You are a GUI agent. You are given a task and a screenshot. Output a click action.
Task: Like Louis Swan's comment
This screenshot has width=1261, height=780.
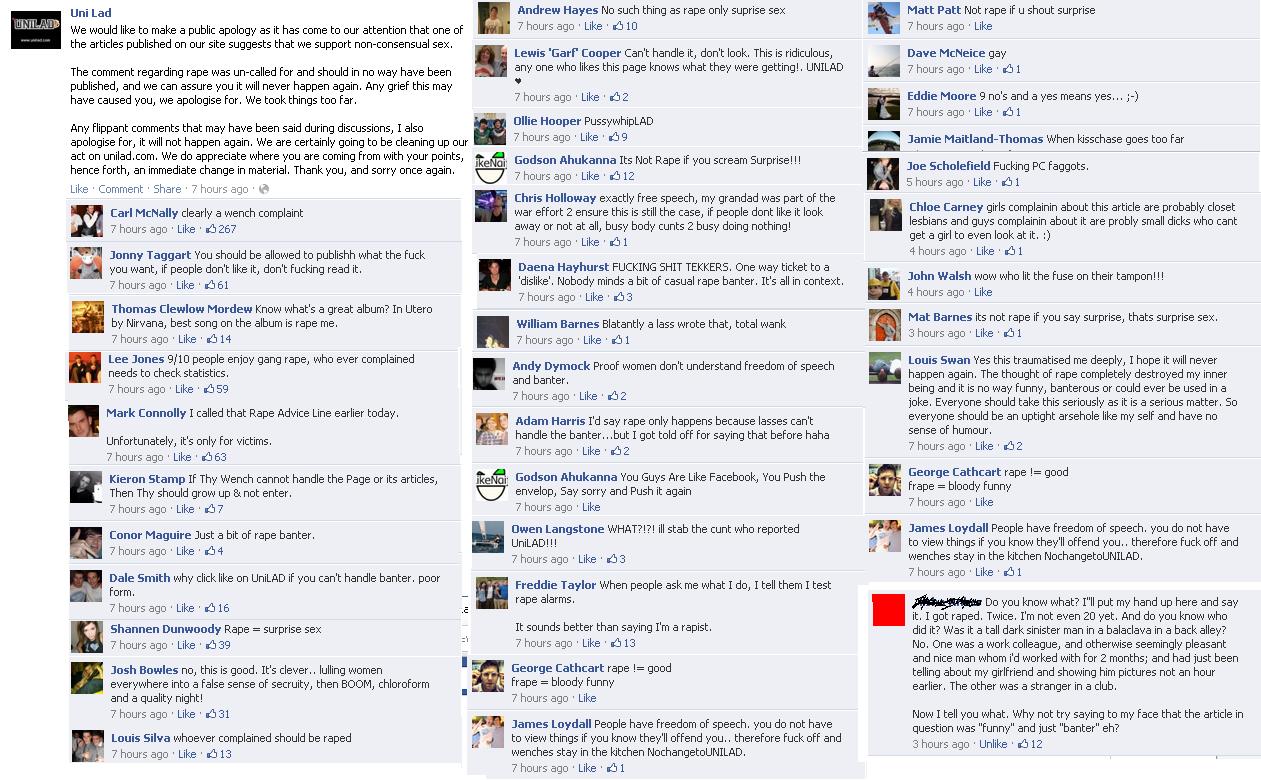[985, 446]
